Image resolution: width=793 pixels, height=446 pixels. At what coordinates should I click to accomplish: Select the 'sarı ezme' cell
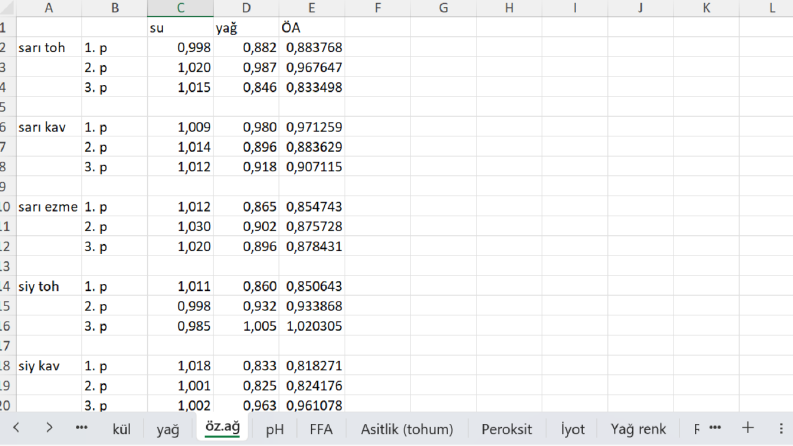coord(49,207)
